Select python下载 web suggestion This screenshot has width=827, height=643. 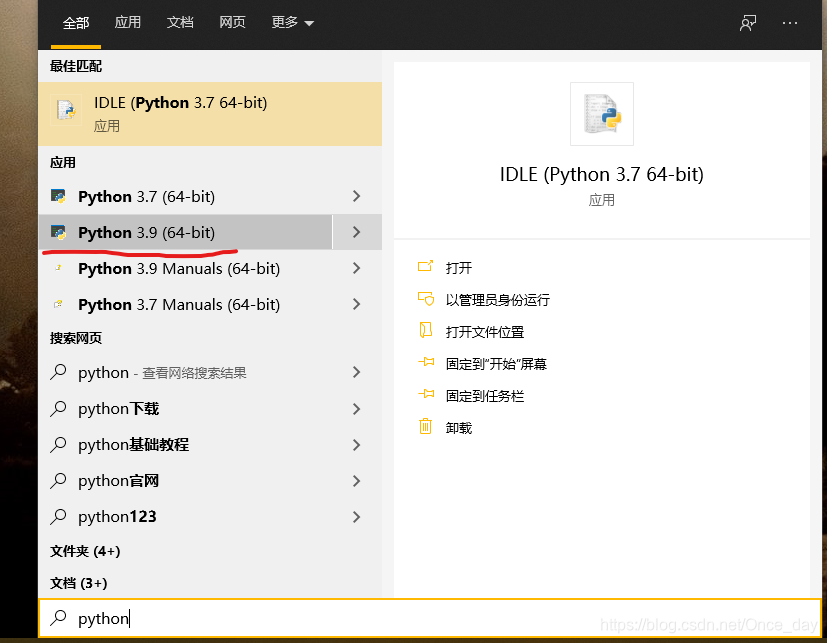(x=186, y=409)
